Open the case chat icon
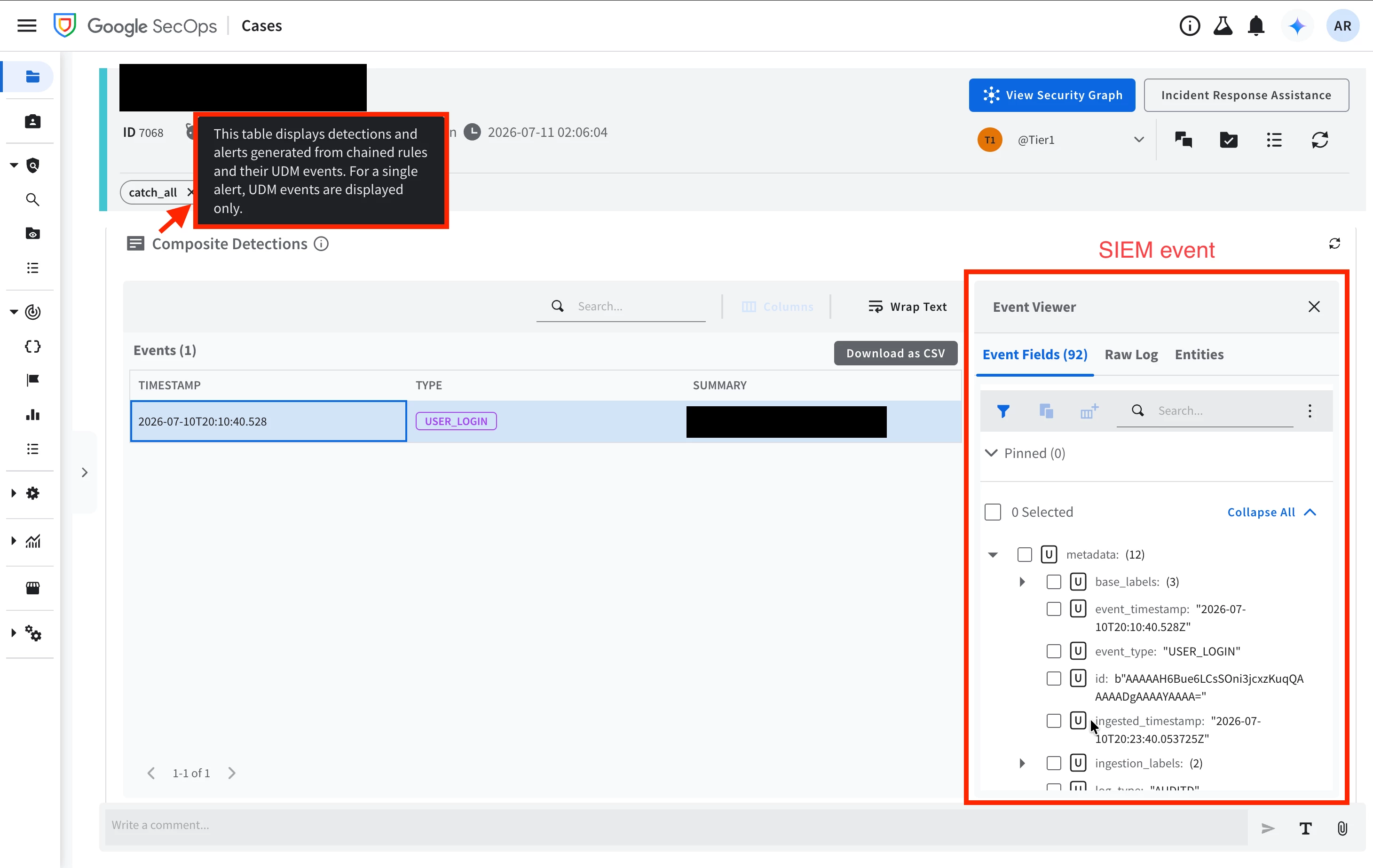 coord(1184,140)
